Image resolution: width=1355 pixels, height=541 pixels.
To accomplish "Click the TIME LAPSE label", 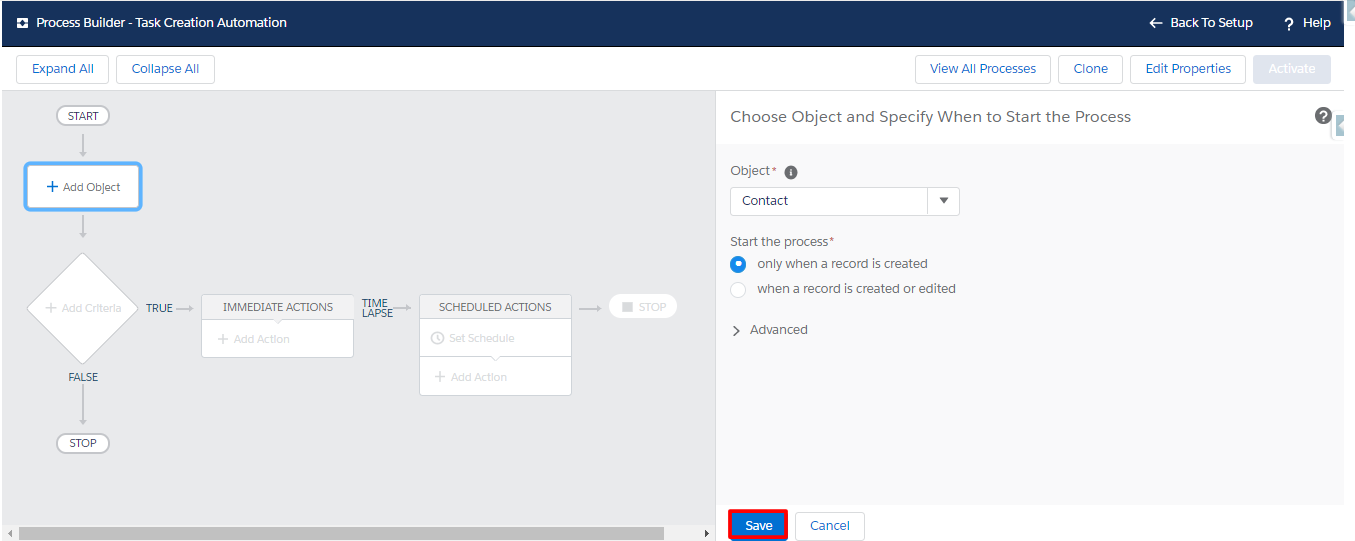I will point(377,308).
